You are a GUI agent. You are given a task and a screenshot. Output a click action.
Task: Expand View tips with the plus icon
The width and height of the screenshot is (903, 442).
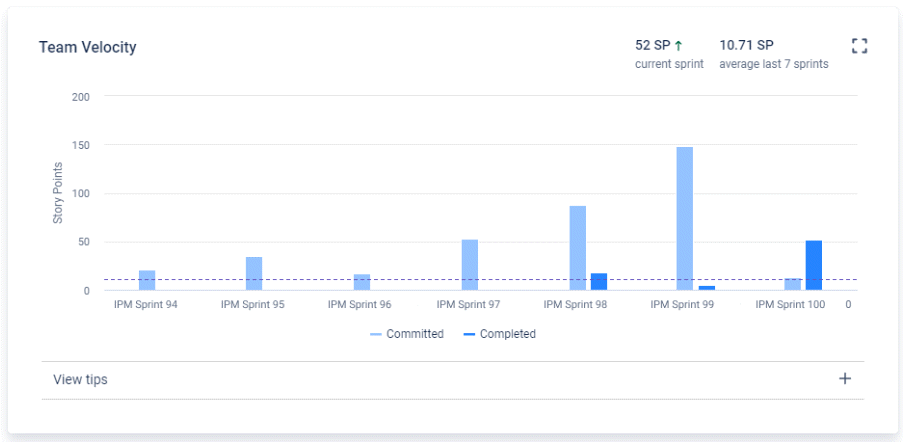coord(845,379)
